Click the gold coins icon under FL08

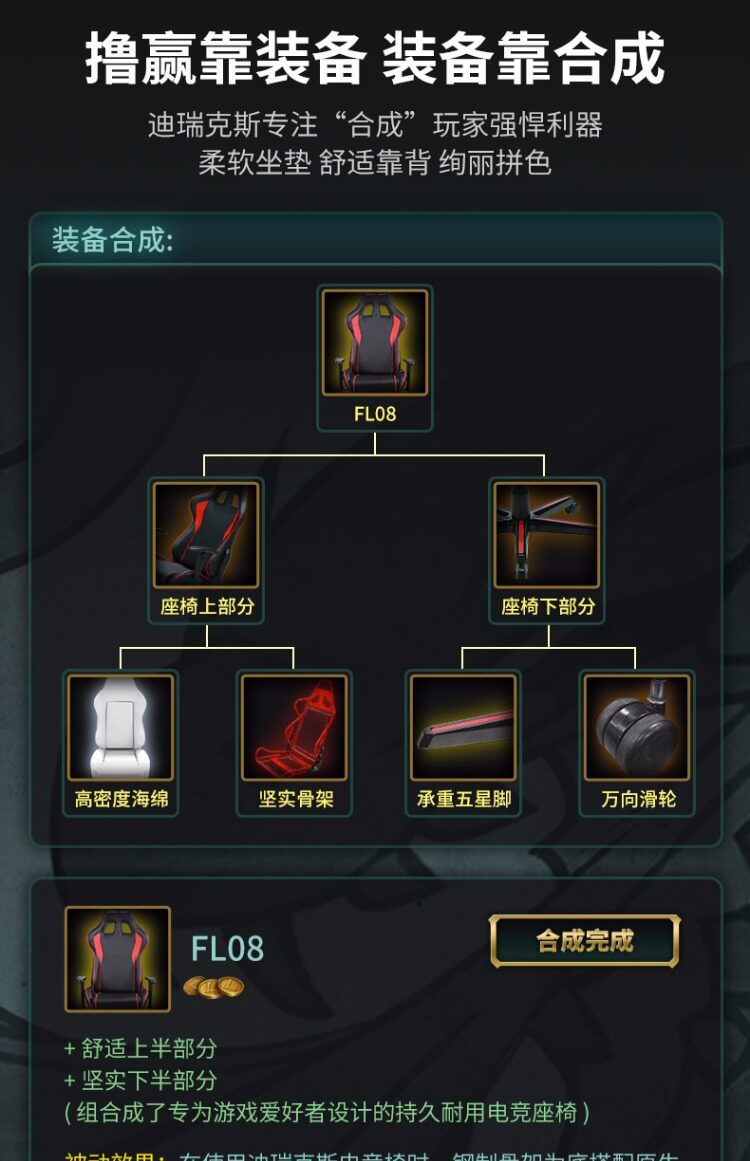point(213,987)
